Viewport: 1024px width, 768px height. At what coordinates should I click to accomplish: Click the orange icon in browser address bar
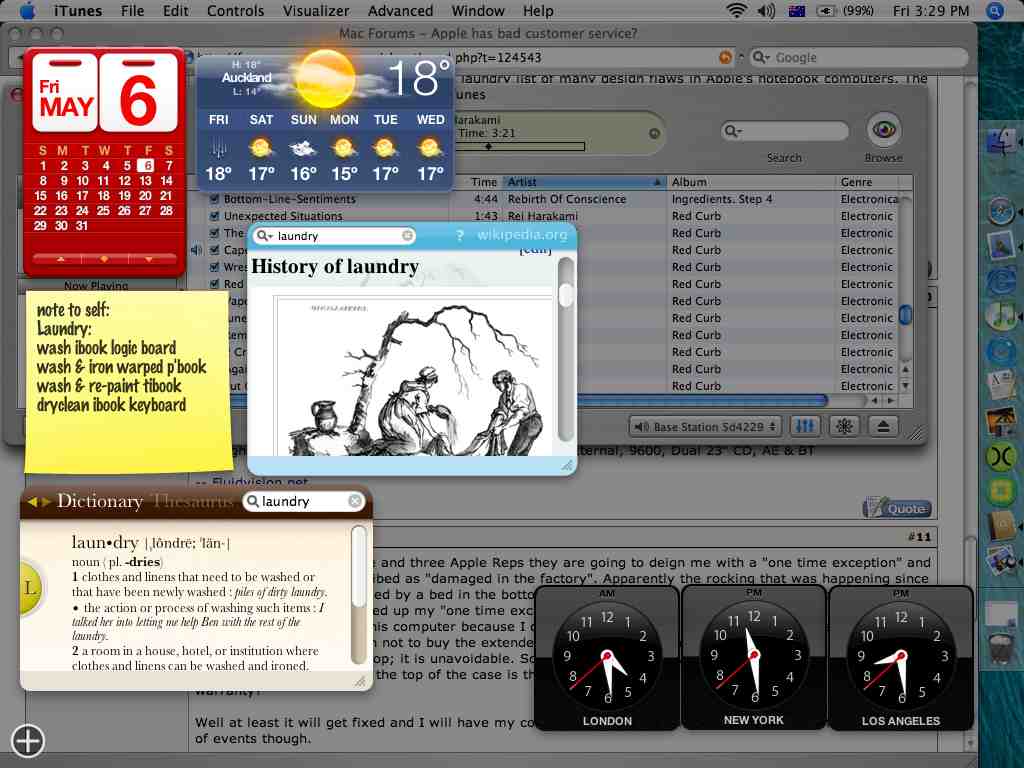725,57
